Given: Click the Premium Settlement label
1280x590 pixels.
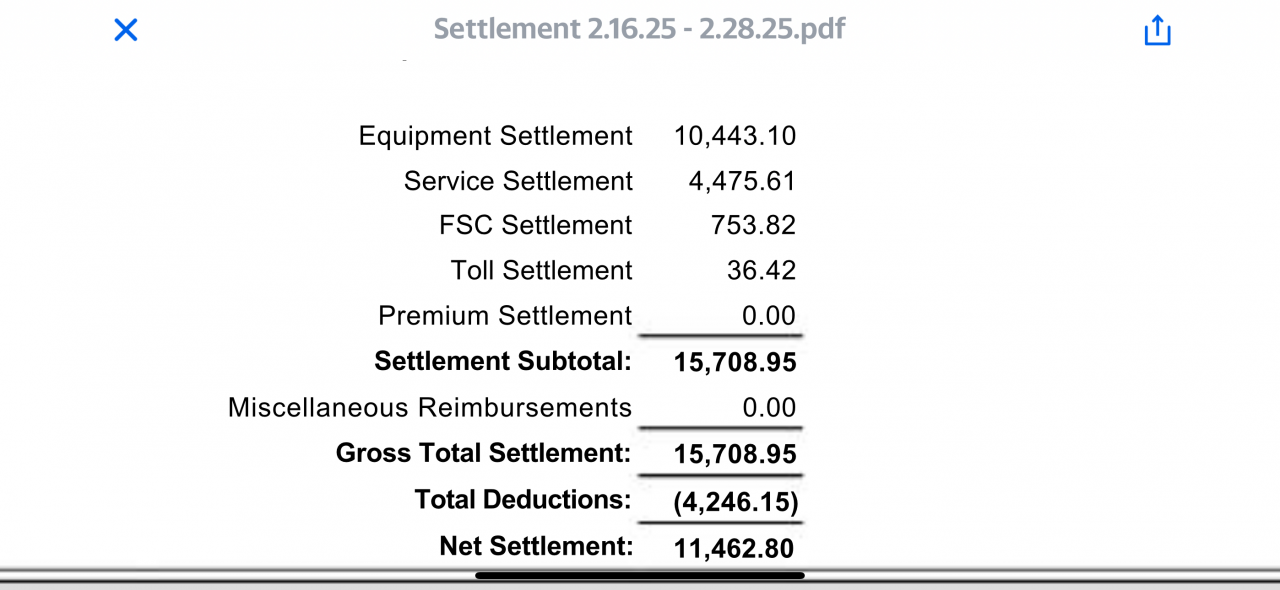Looking at the screenshot, I should point(505,316).
